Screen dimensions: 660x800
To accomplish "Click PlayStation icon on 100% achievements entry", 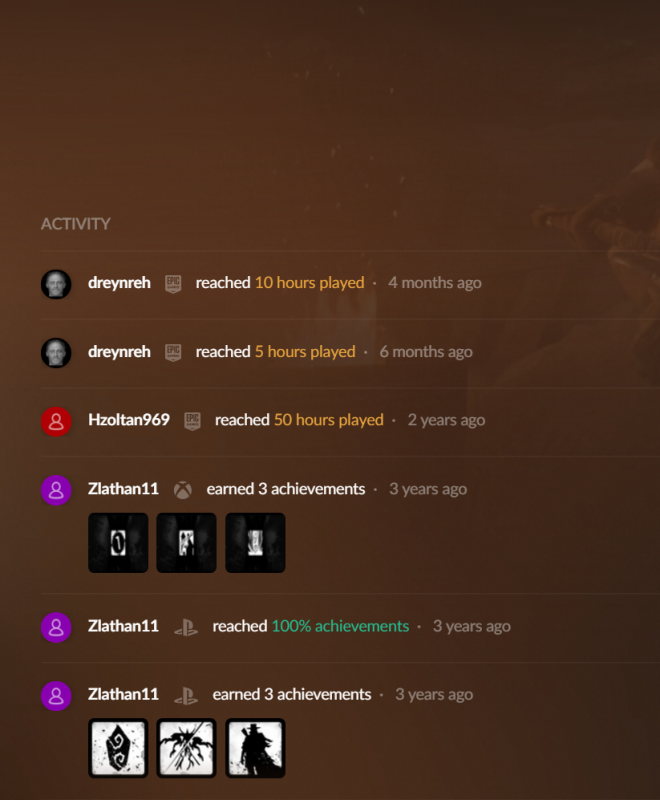I will (x=186, y=627).
